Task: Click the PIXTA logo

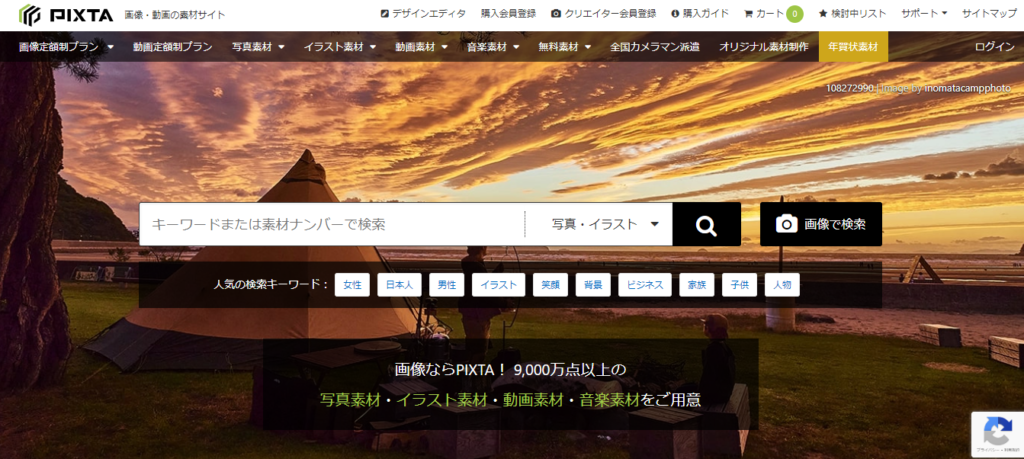Action: (x=66, y=14)
